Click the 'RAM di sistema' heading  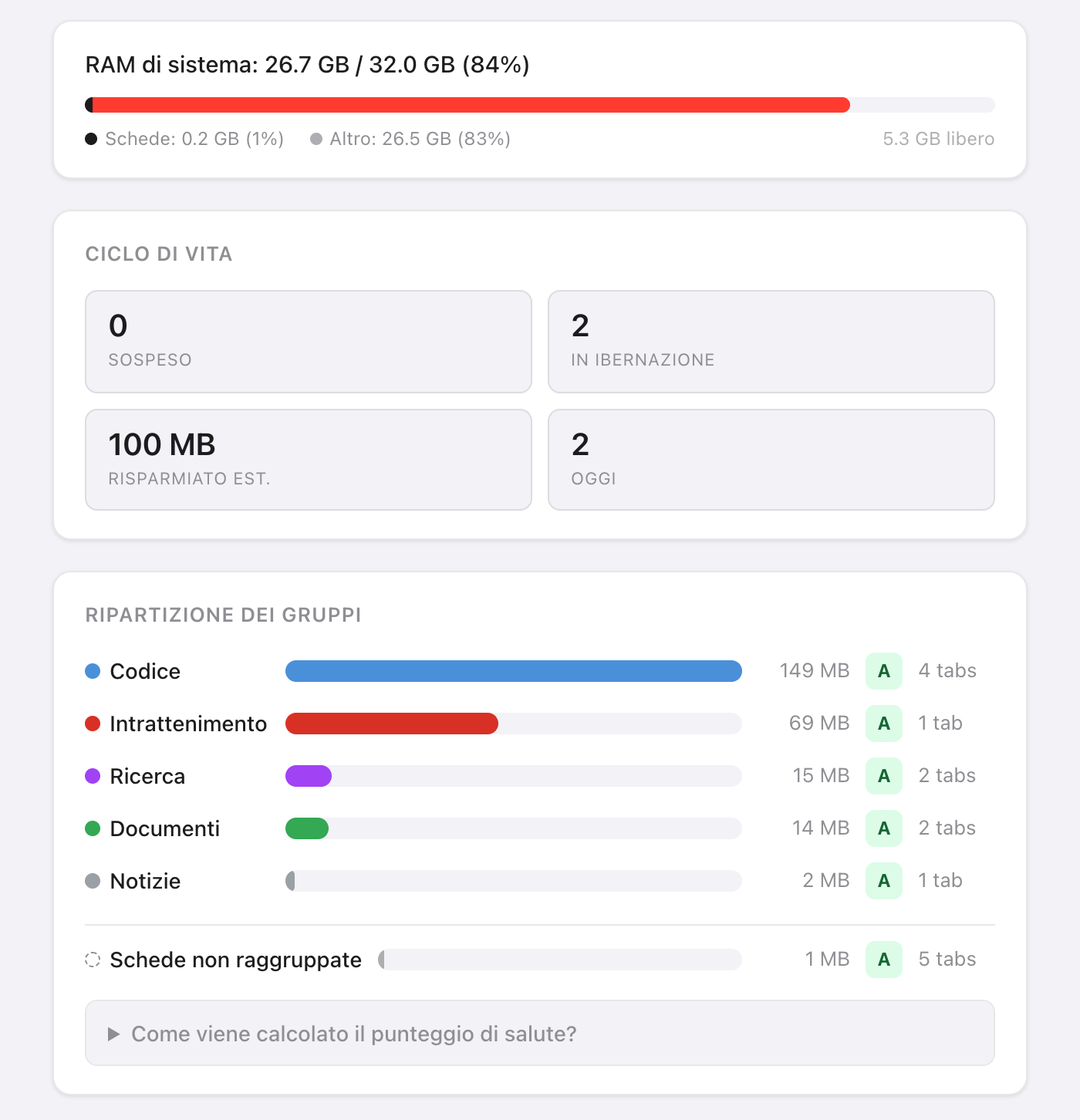click(308, 65)
